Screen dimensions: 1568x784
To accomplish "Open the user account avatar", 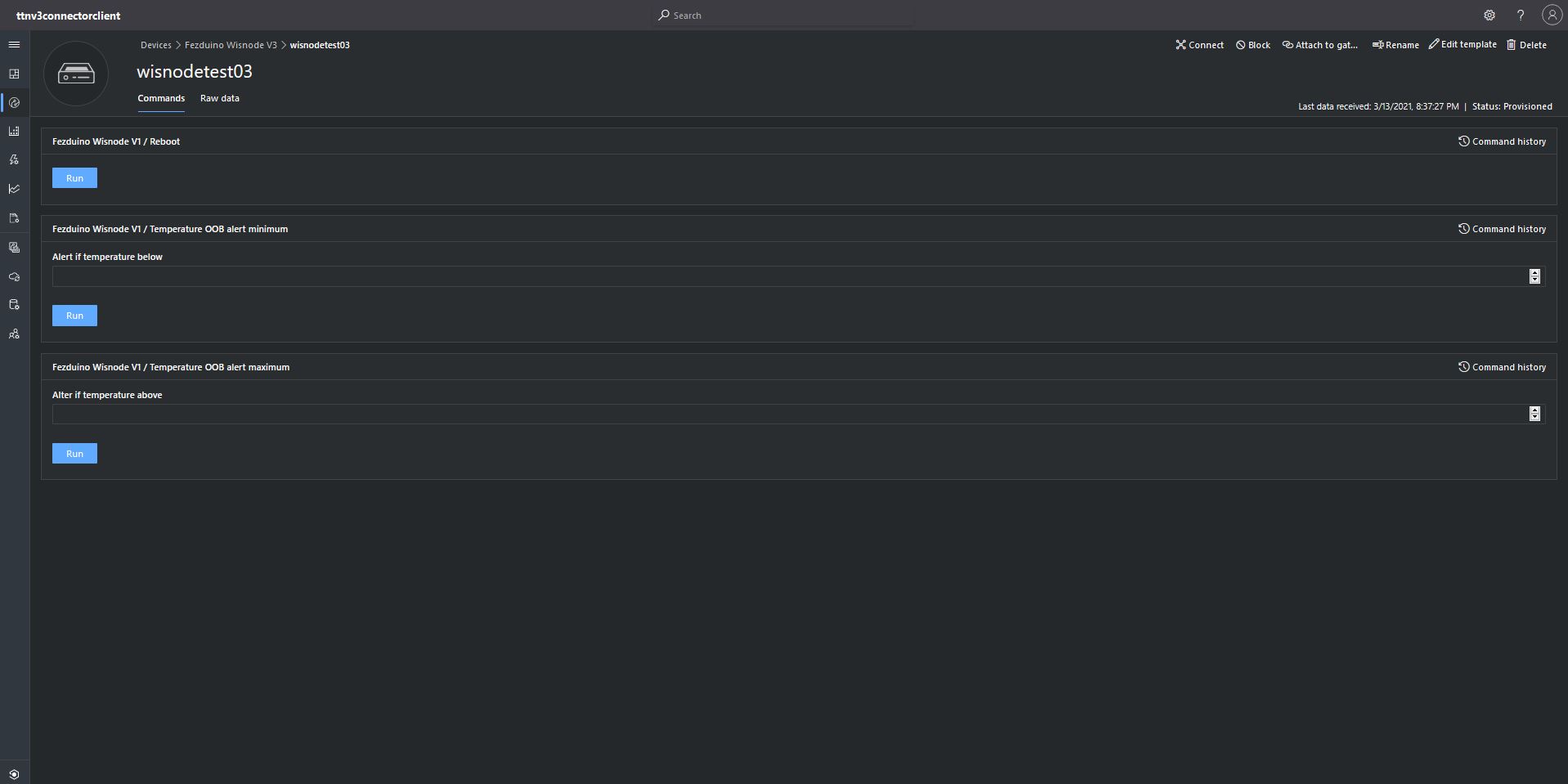I will [x=1552, y=15].
